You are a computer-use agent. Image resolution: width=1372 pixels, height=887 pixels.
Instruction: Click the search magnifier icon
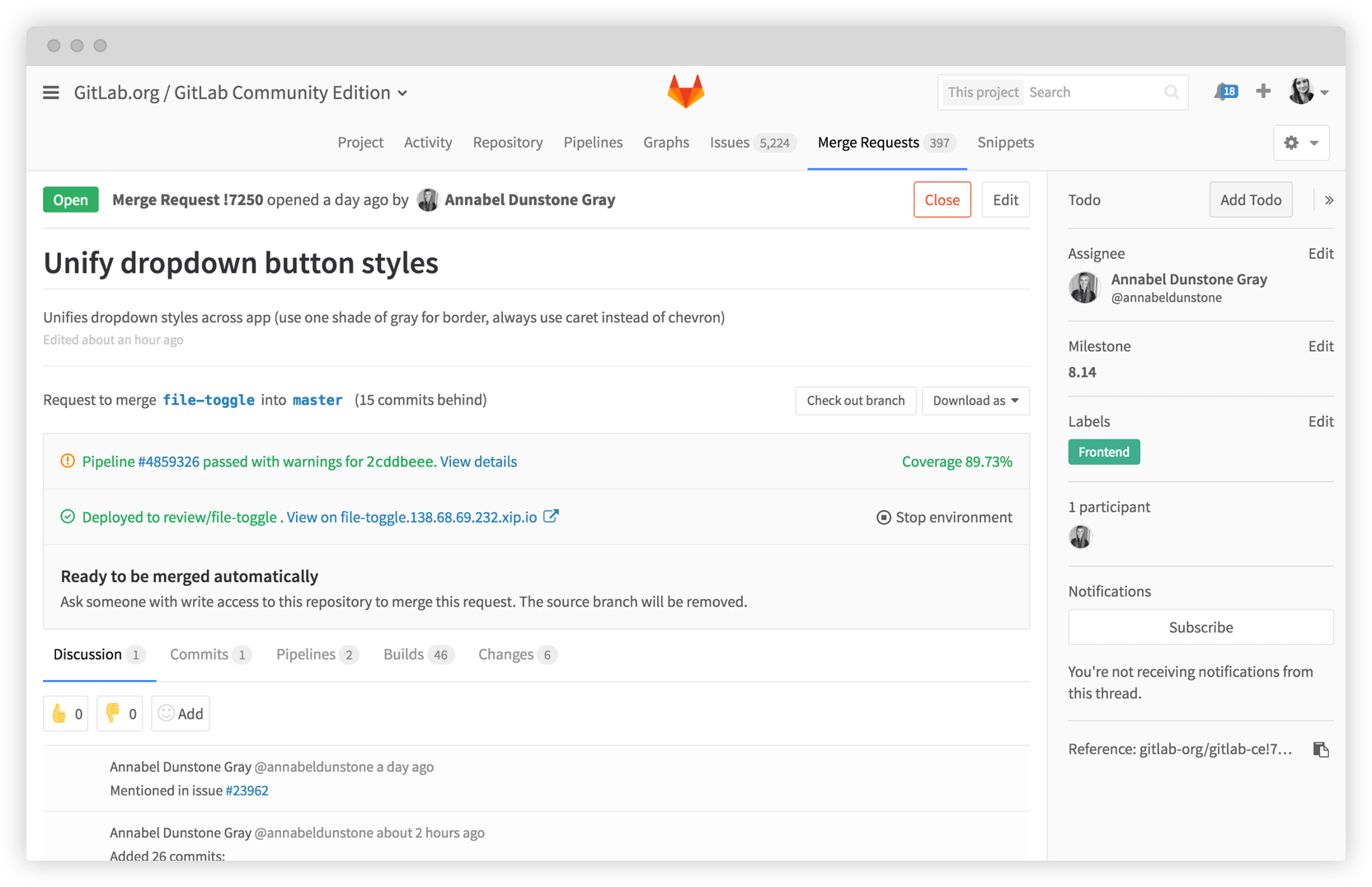pos(1171,92)
